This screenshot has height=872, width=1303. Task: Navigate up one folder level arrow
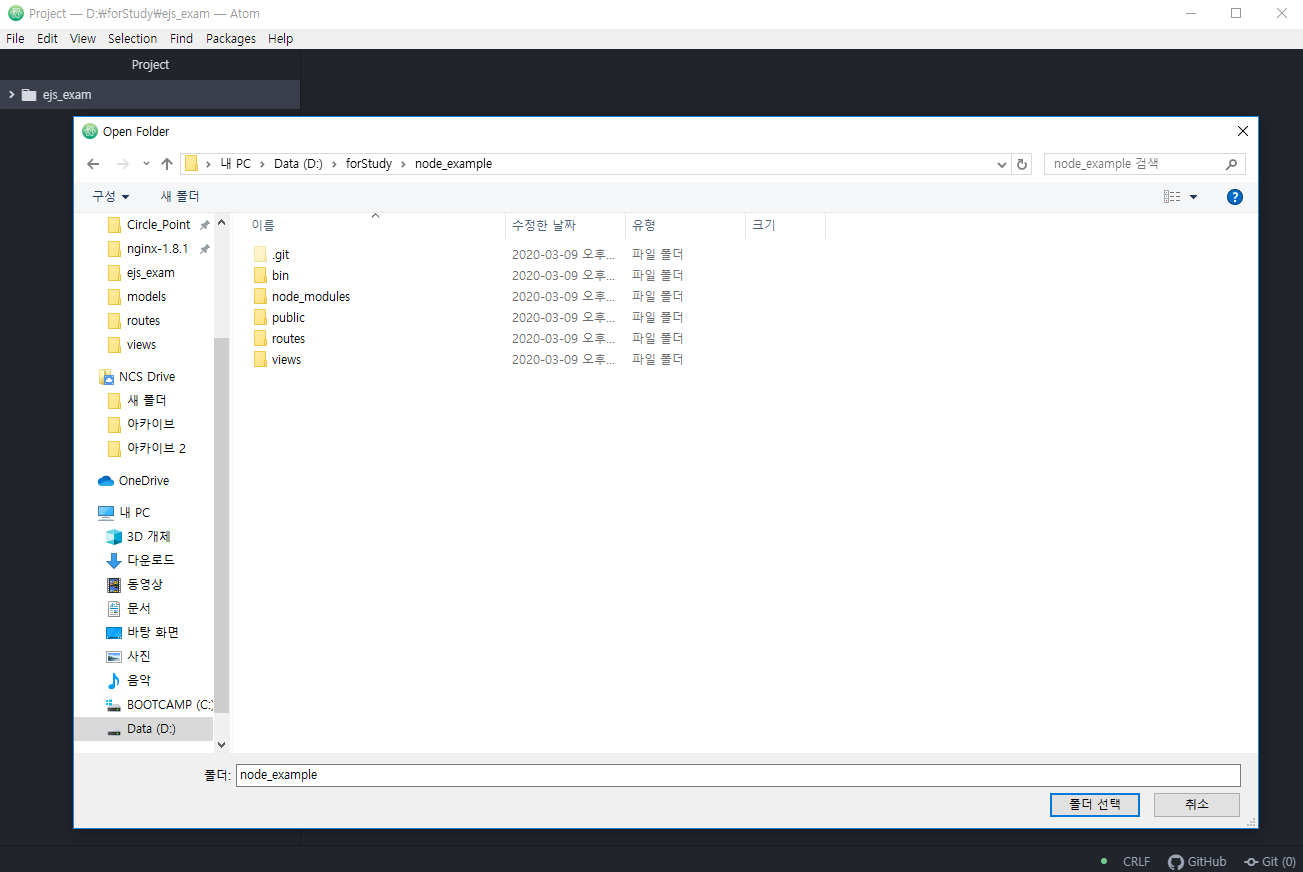click(x=167, y=164)
